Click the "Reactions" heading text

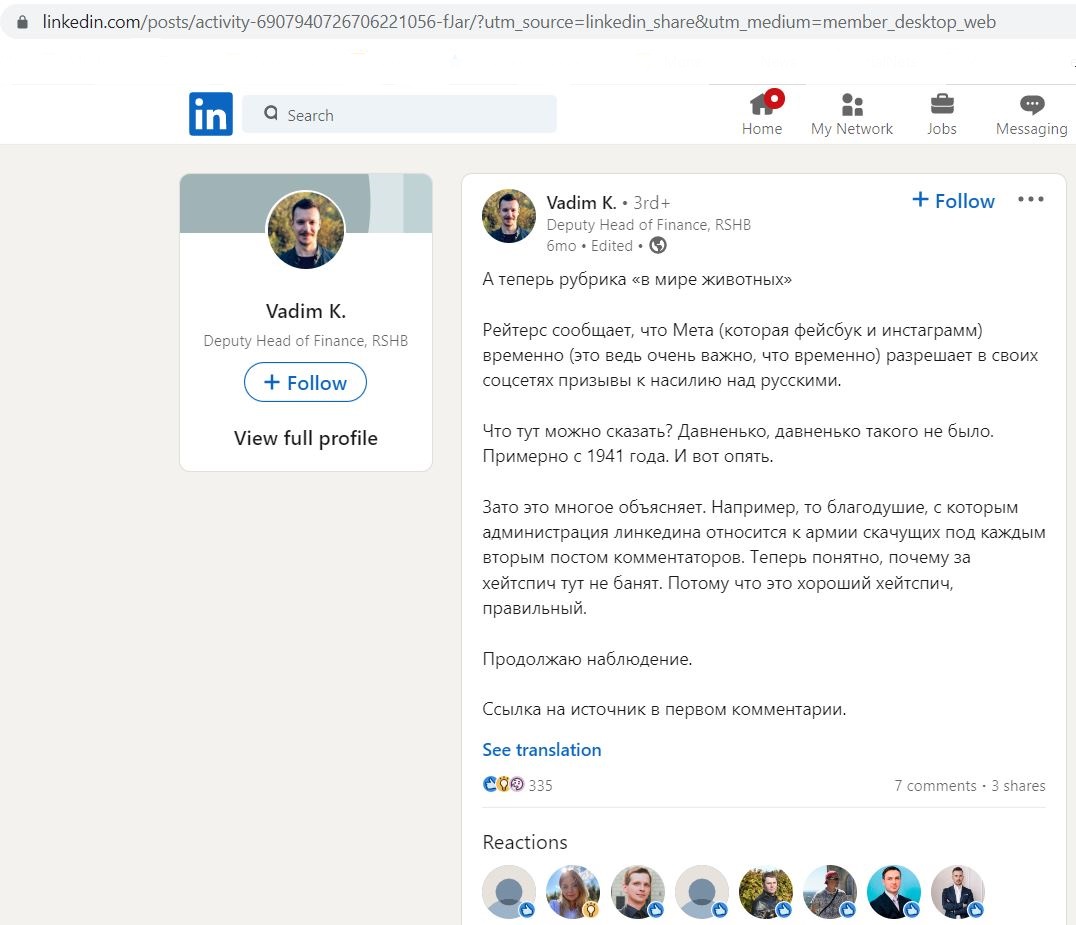525,842
